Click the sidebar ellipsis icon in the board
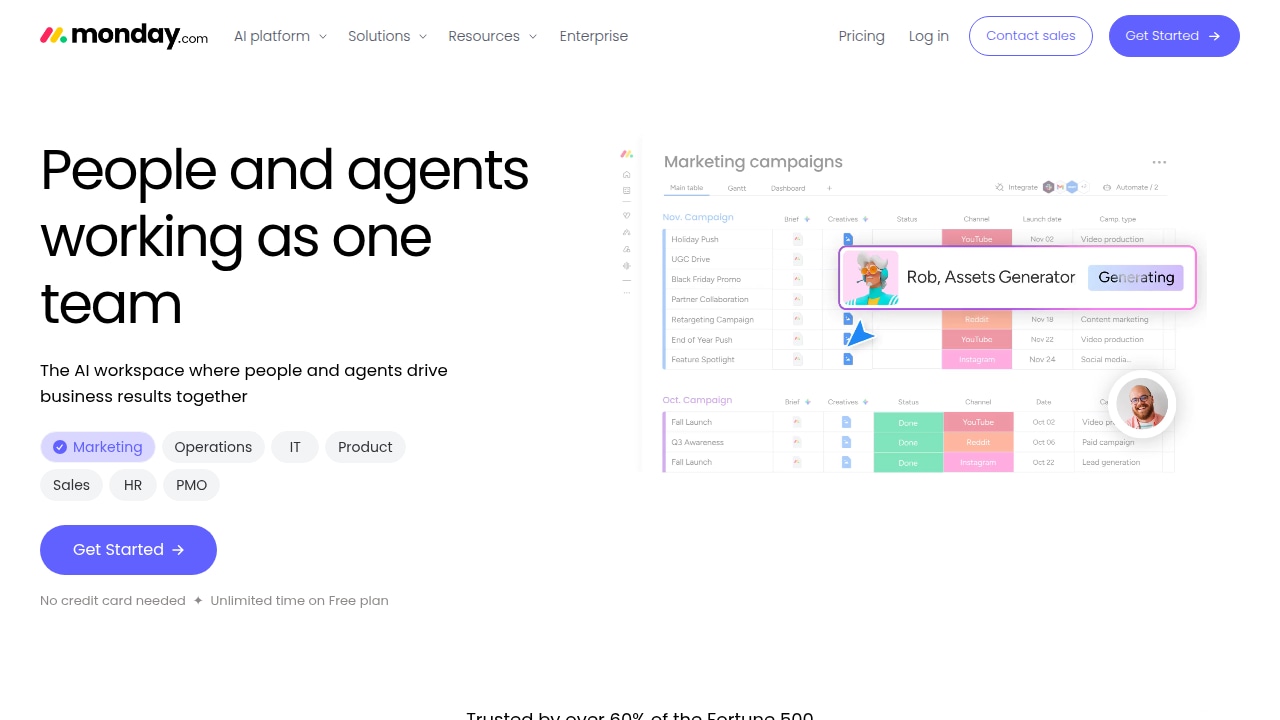 pyautogui.click(x=627, y=292)
